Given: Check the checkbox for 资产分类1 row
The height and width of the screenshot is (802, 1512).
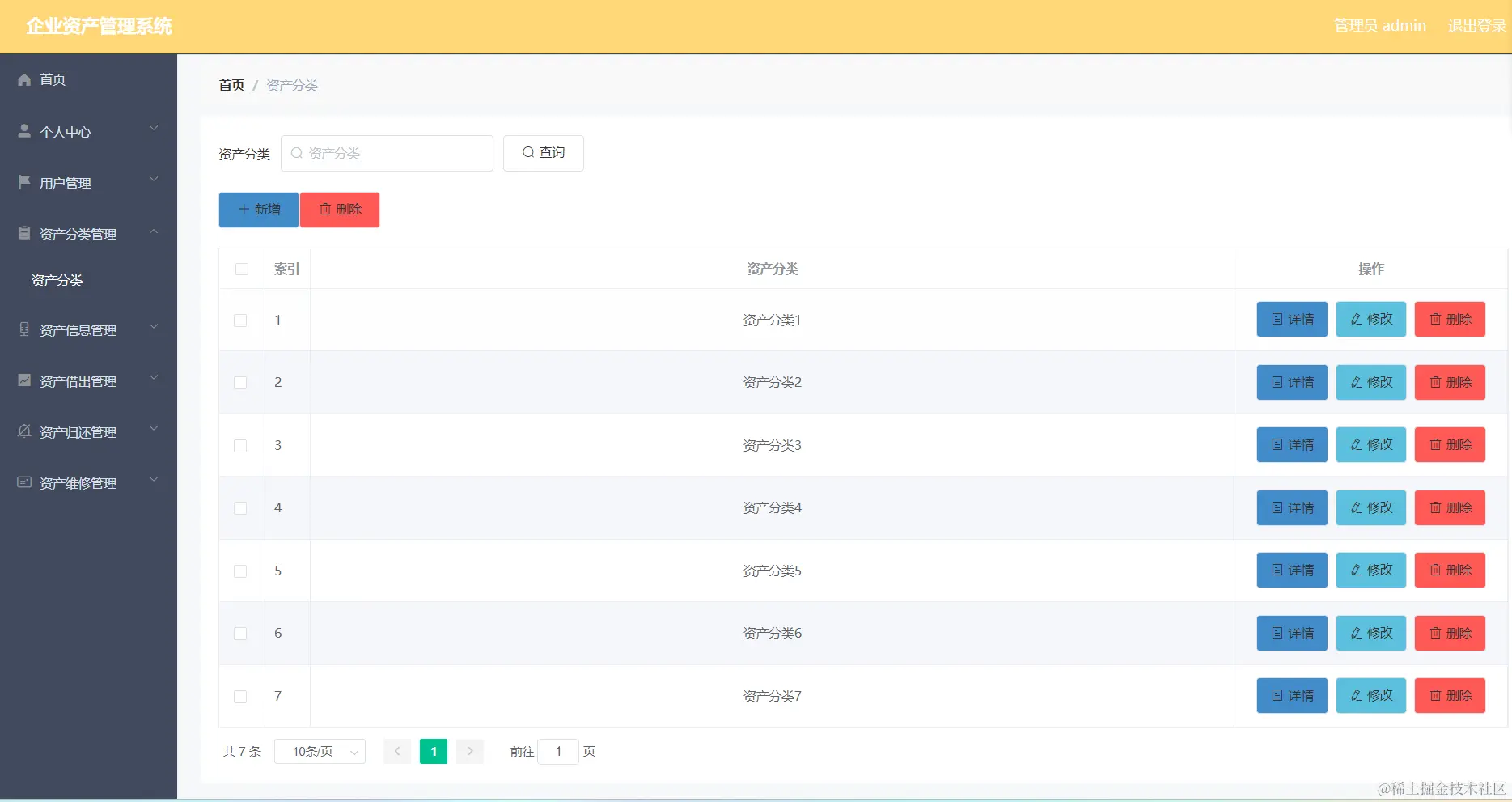Looking at the screenshot, I should pyautogui.click(x=240, y=320).
